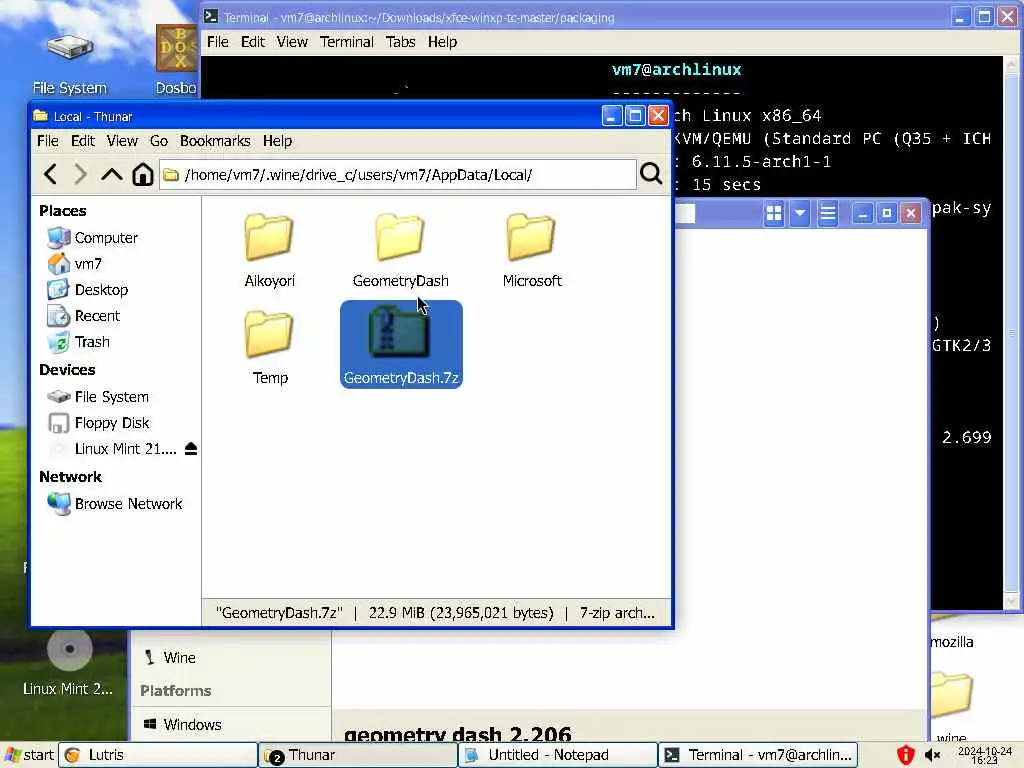
Task: Open Browse Network in sidebar
Action: 115,504
